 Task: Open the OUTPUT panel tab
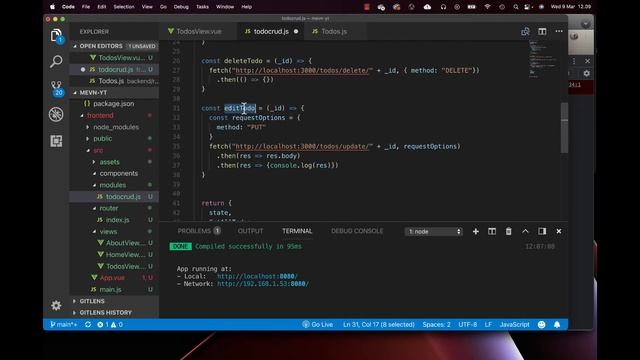coord(250,231)
